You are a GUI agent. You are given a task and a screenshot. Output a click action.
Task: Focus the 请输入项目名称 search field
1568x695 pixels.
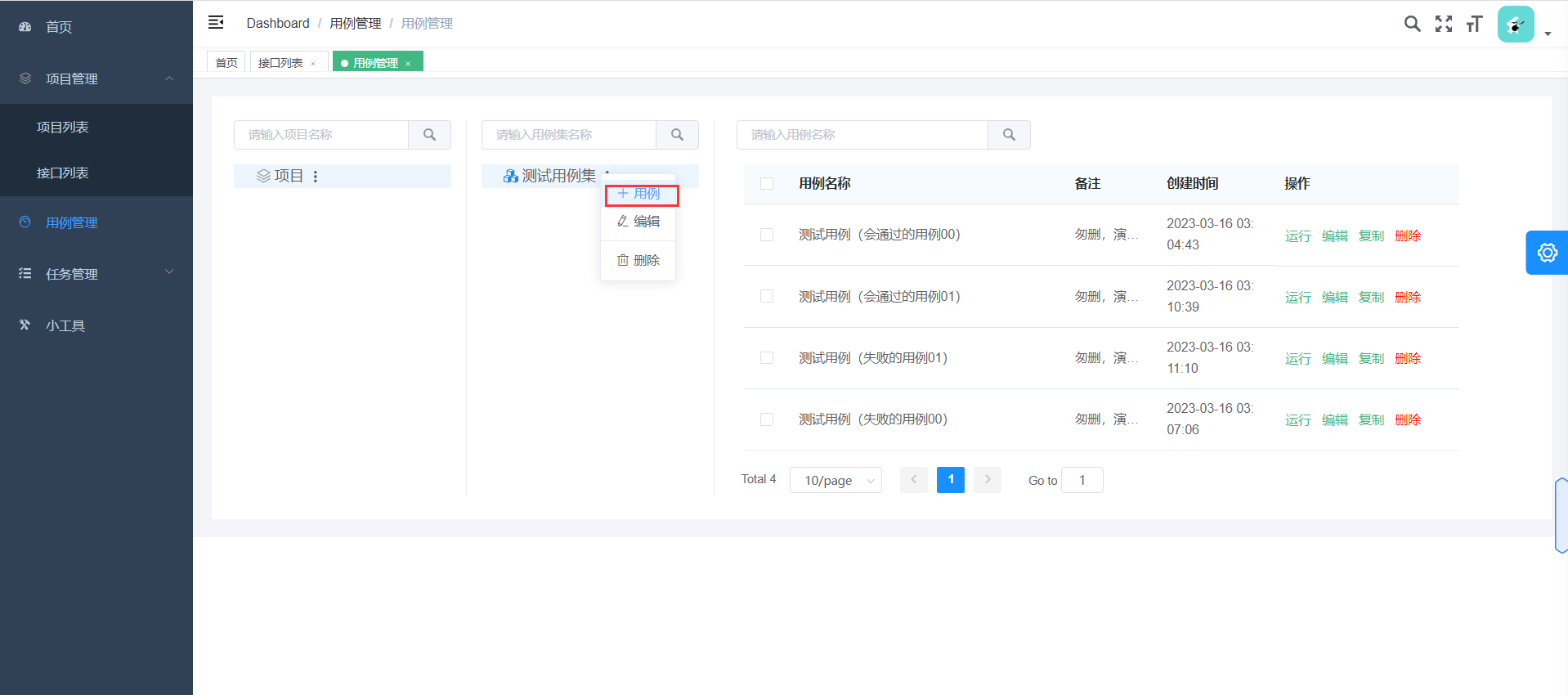coord(321,135)
